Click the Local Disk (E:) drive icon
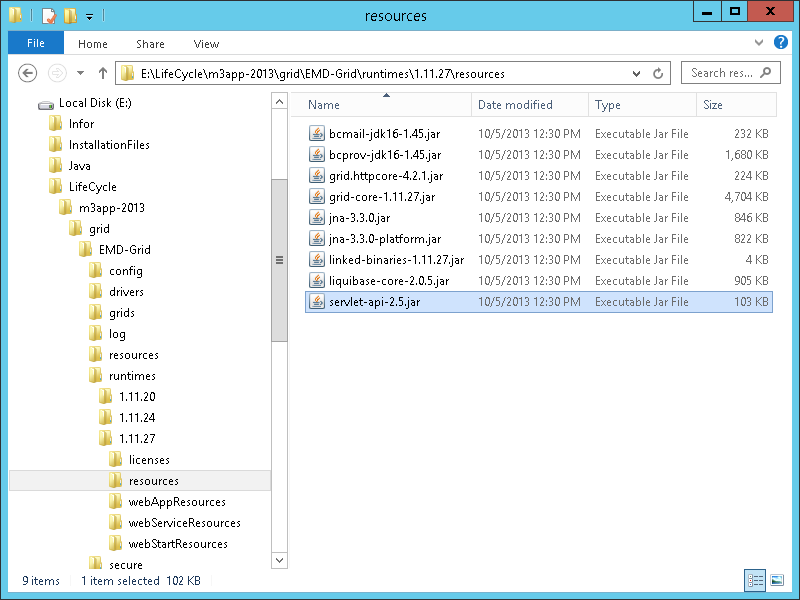This screenshot has height=600, width=800. pos(46,103)
